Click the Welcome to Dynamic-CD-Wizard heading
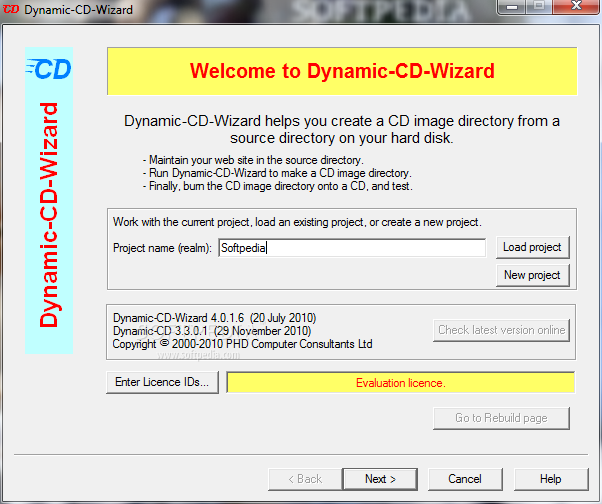 tap(342, 71)
